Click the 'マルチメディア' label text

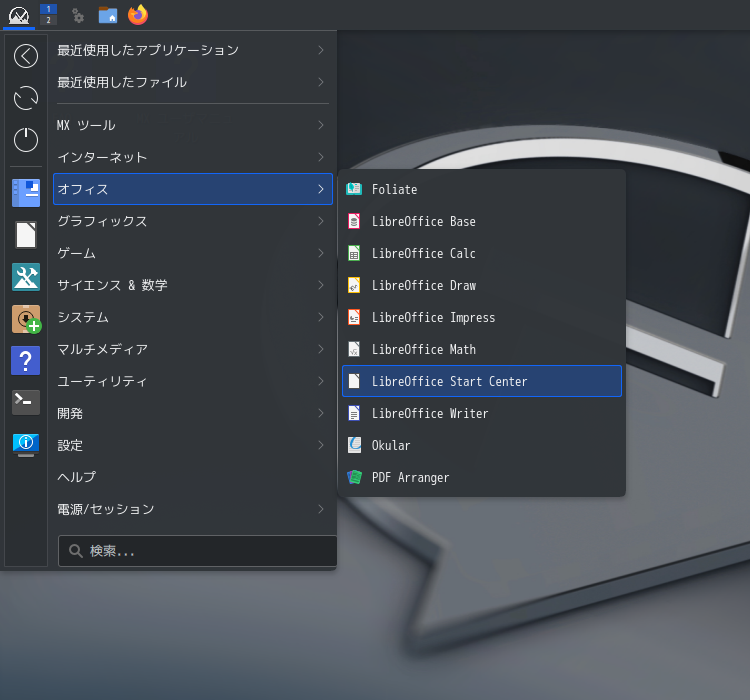click(x=102, y=349)
